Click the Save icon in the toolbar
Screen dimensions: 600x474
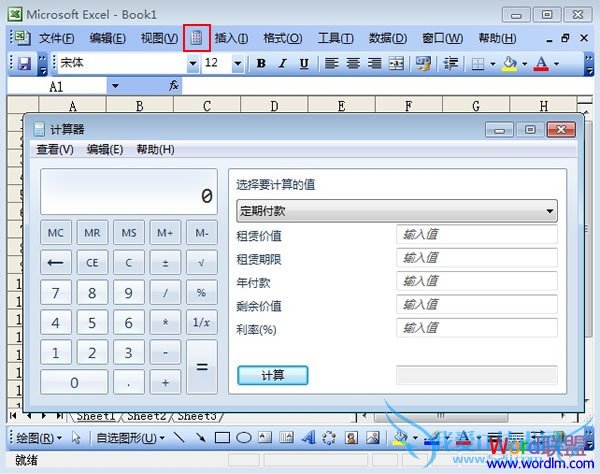click(x=25, y=63)
